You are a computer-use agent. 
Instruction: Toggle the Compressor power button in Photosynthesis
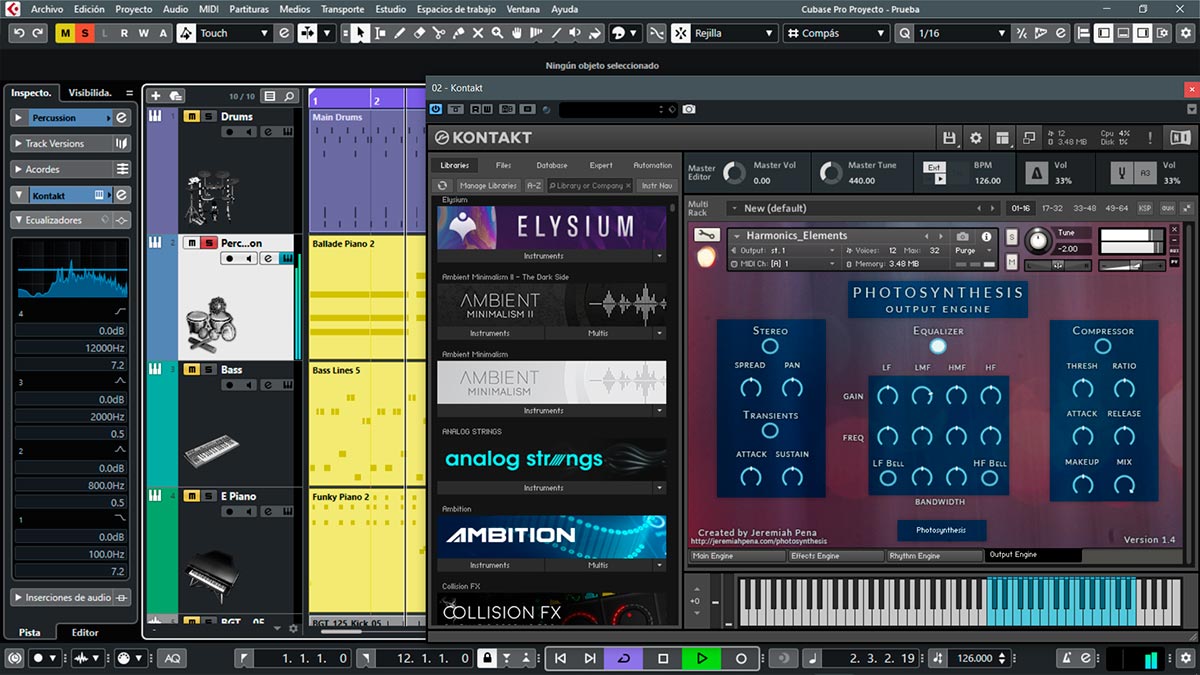pyautogui.click(x=1103, y=346)
